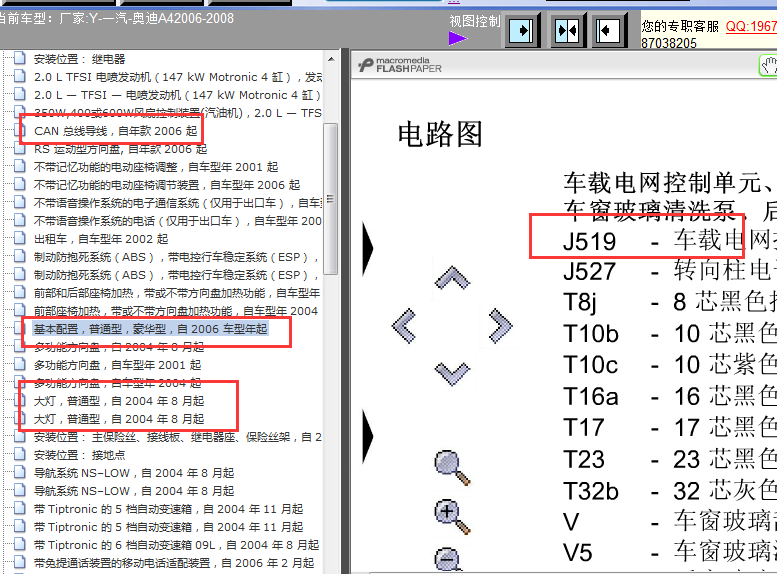This screenshot has height=574, width=777.
Task: Click 'T17' connector row
Action: click(669, 427)
